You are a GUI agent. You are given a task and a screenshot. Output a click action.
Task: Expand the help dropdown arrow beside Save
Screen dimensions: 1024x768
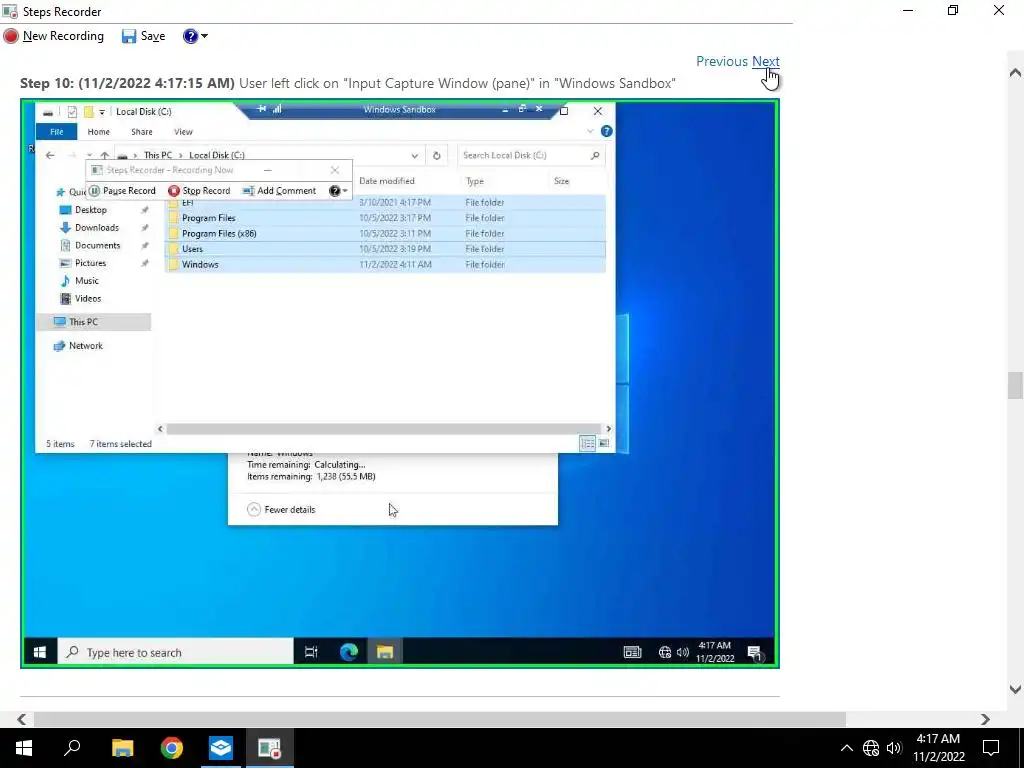point(204,36)
